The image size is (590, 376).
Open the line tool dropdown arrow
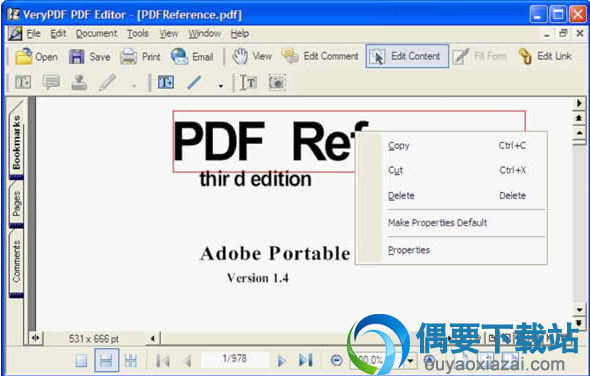tap(221, 86)
